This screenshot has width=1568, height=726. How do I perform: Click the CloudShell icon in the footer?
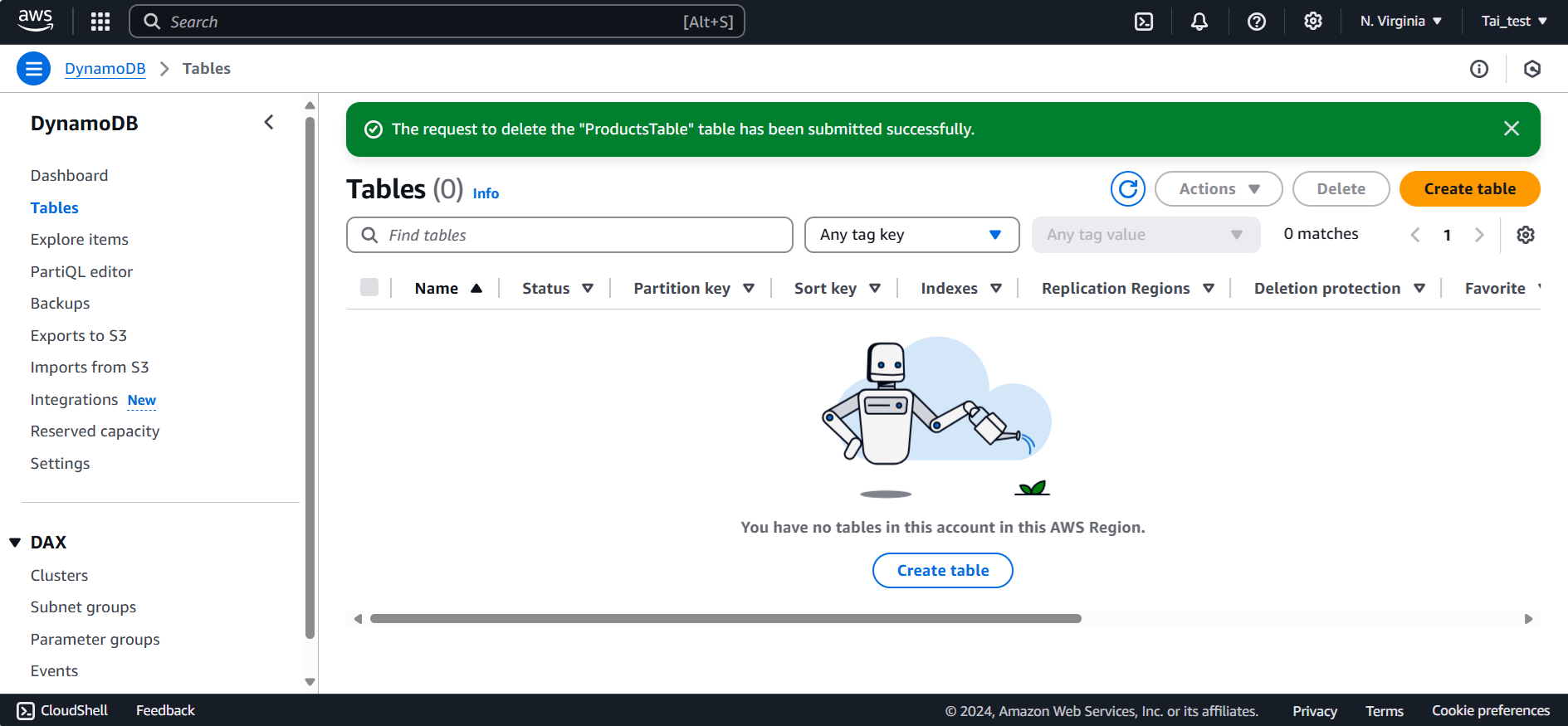[x=26, y=711]
